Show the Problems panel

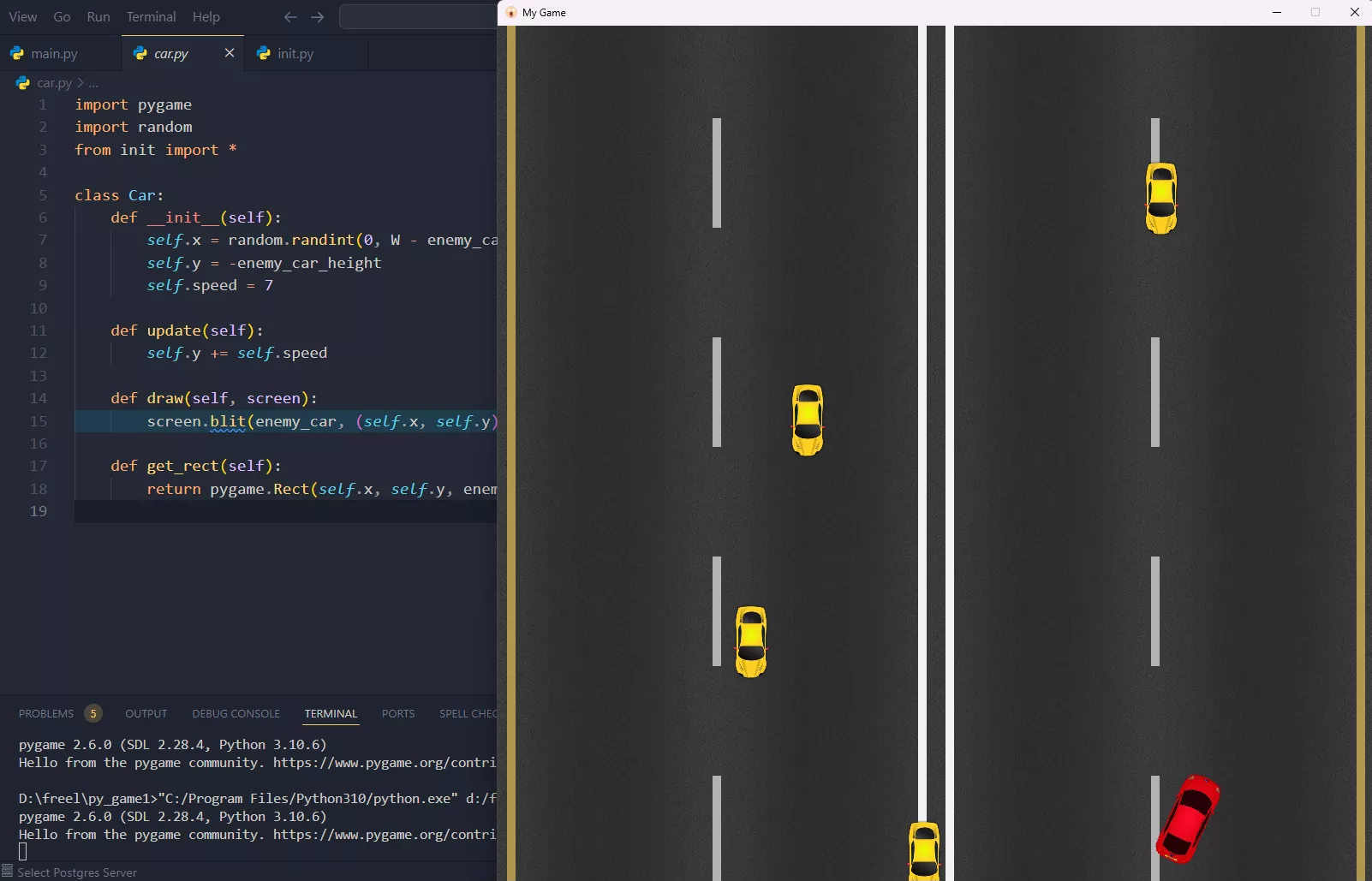46,713
